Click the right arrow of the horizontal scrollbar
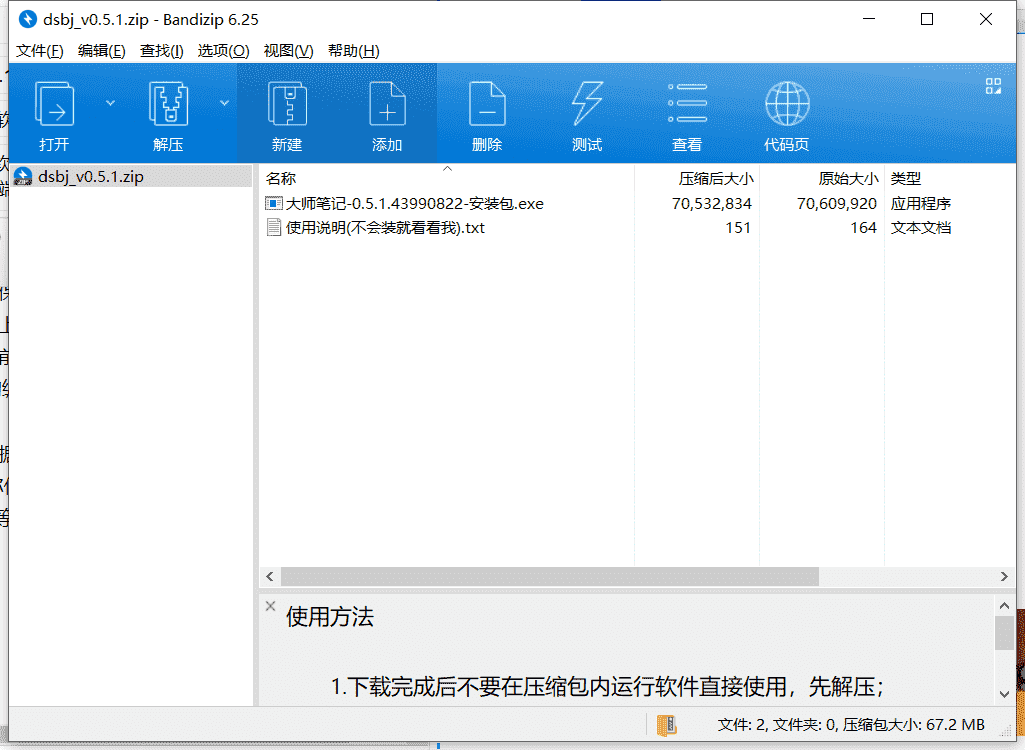This screenshot has height=750, width=1025. tap(1004, 576)
